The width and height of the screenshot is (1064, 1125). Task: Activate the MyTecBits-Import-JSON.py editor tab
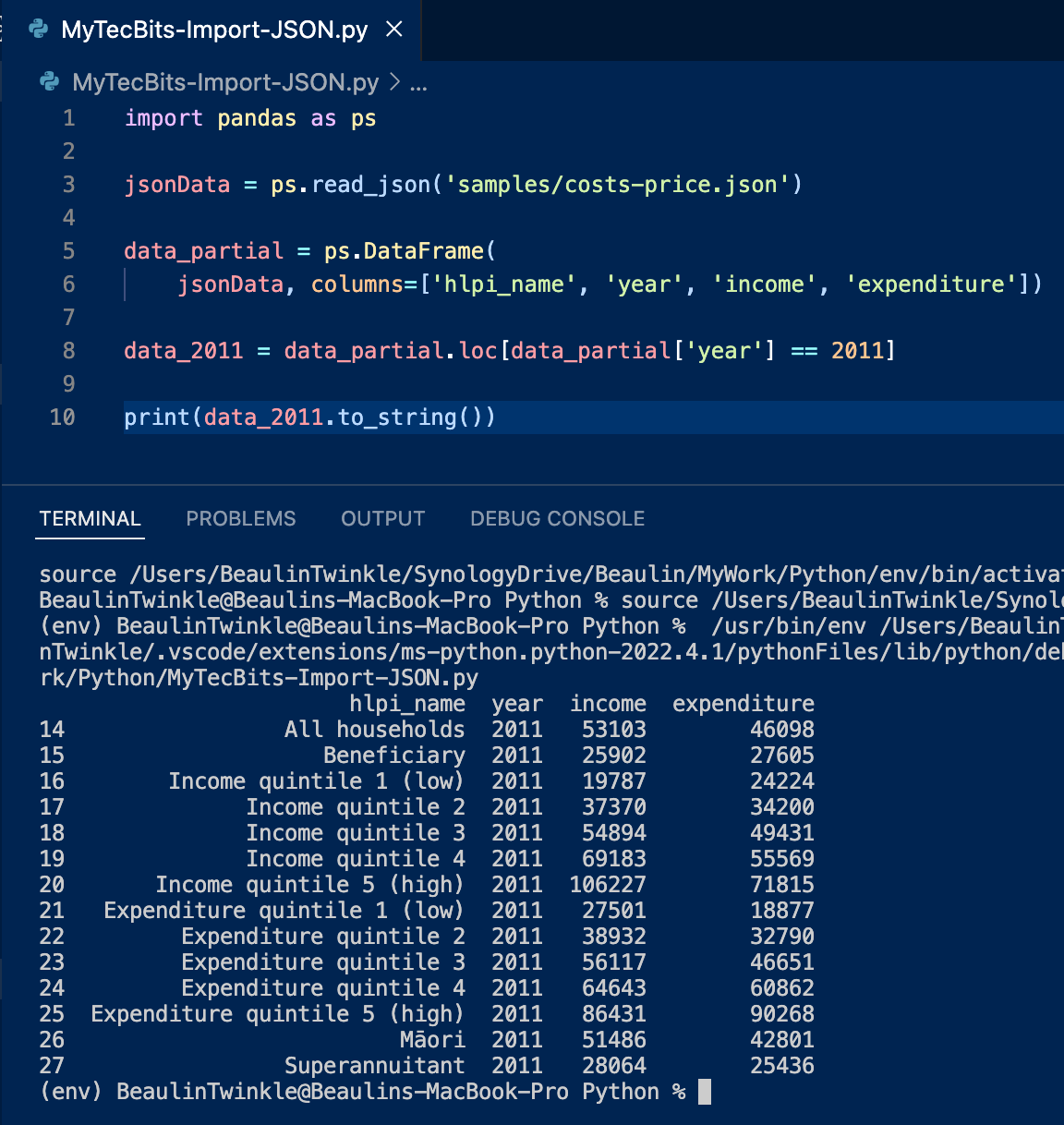[x=214, y=30]
